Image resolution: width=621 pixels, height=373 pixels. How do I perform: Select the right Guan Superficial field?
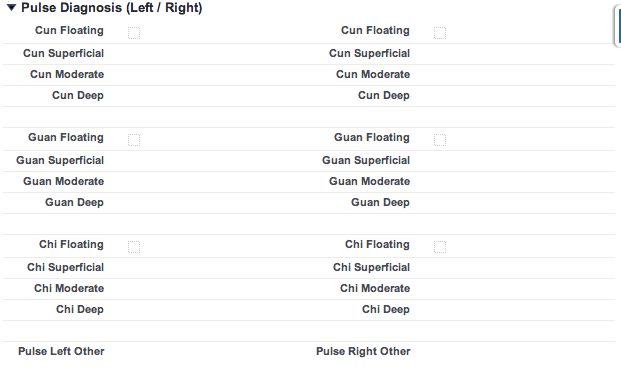[x=515, y=161]
